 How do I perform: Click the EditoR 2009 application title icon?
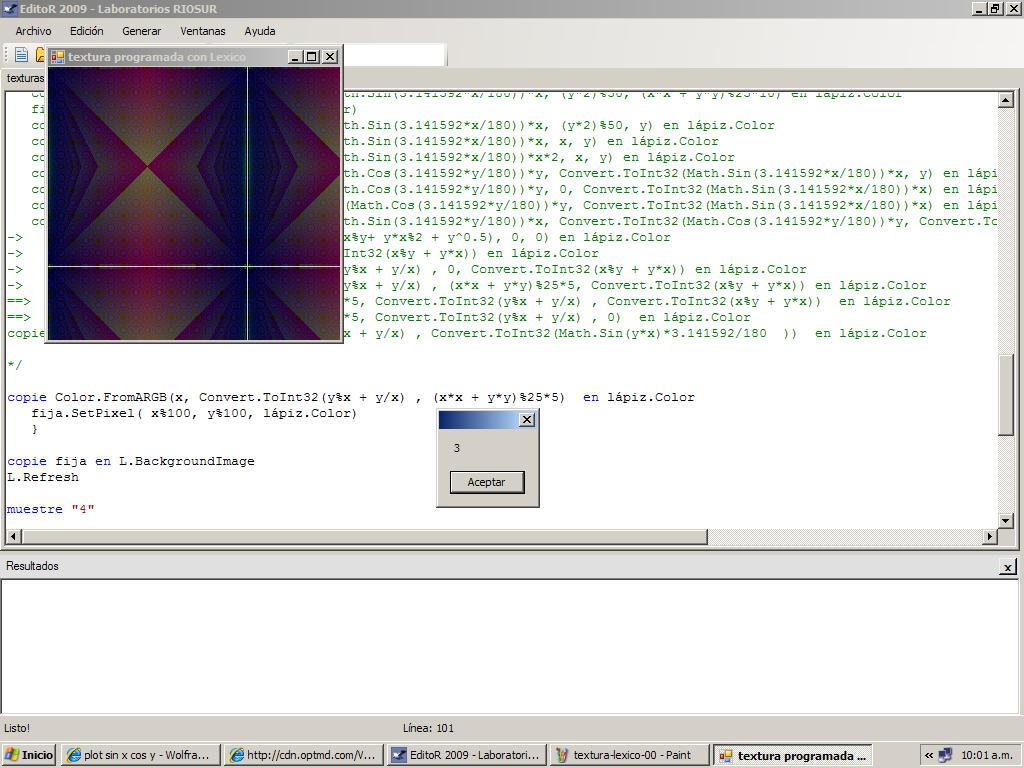pos(10,9)
